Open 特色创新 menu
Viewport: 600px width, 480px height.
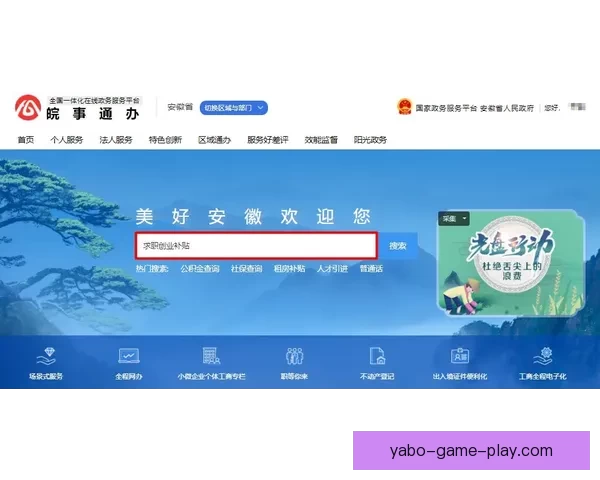click(x=165, y=140)
